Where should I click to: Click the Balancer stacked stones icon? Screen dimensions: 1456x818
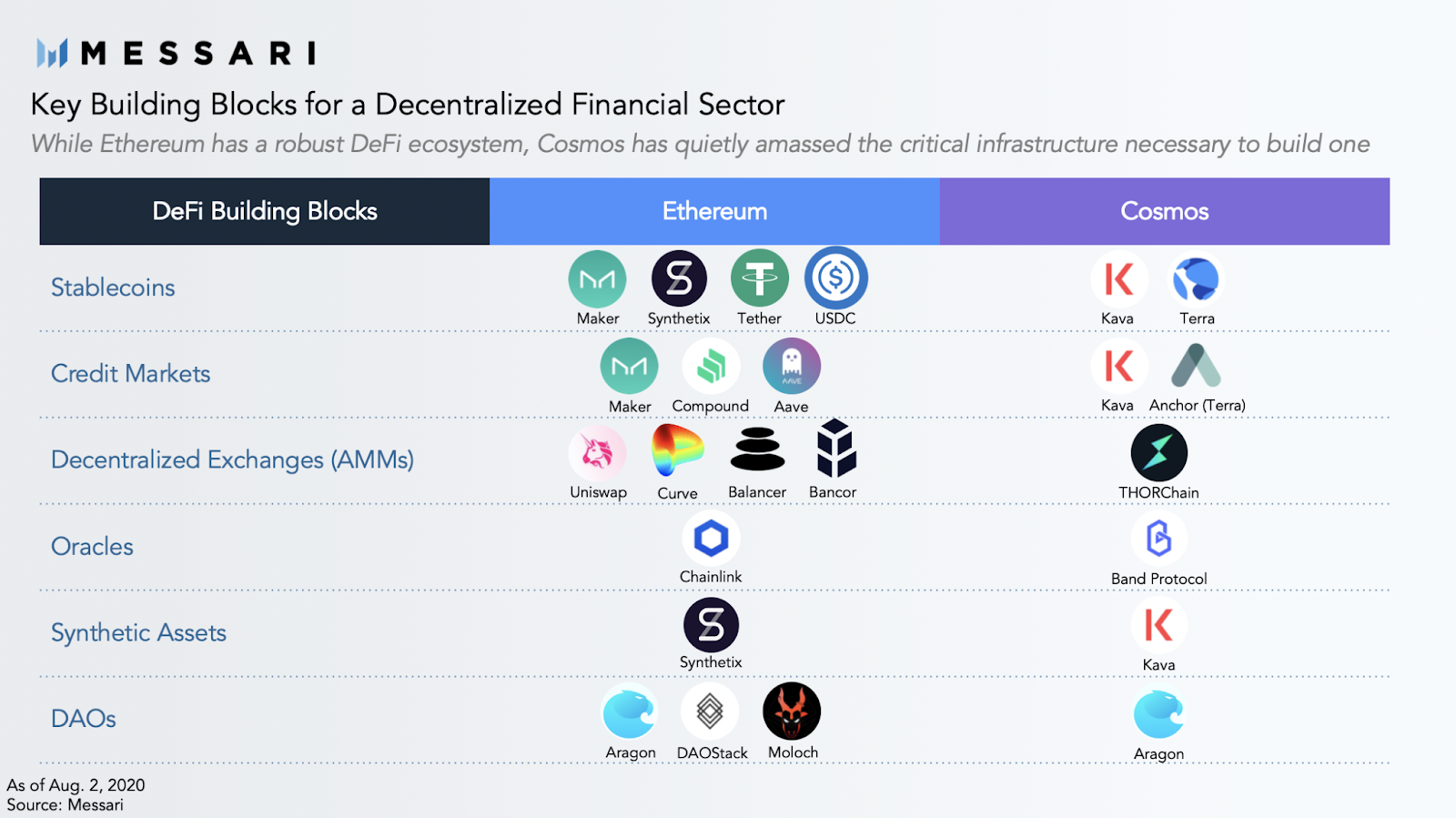click(x=757, y=449)
